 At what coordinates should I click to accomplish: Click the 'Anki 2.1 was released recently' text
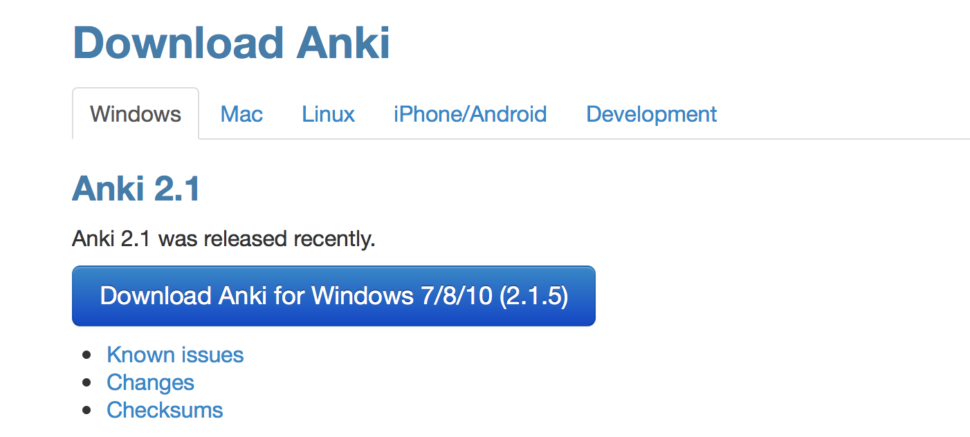click(223, 239)
